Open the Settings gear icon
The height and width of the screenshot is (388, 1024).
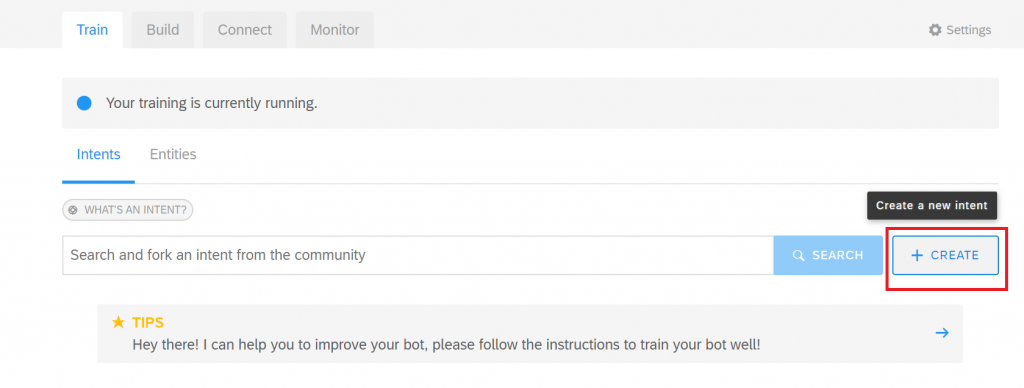pyautogui.click(x=935, y=30)
